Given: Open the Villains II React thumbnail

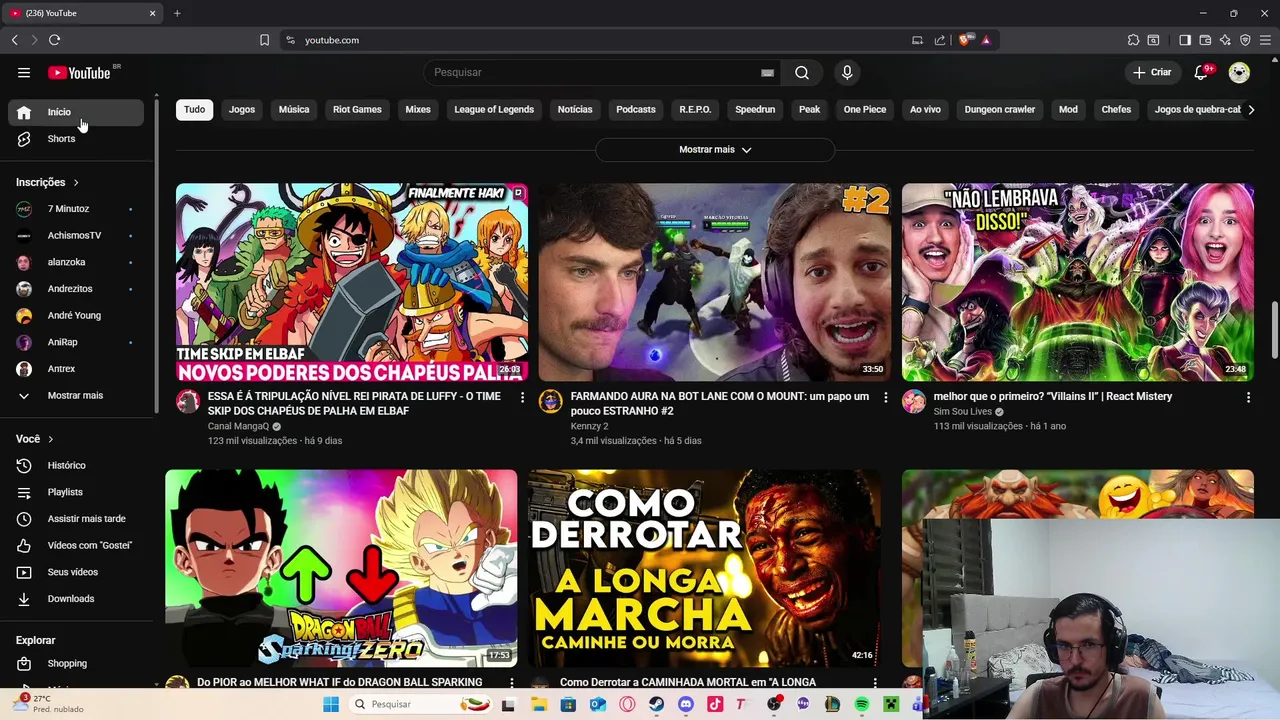Looking at the screenshot, I should (1078, 282).
